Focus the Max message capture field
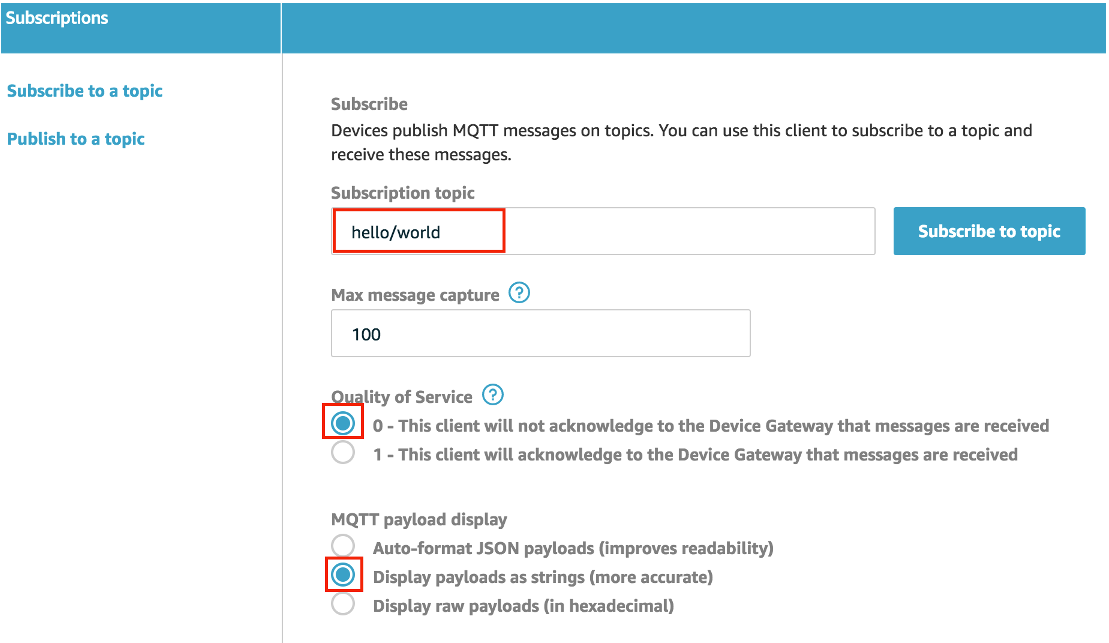Viewport: 1109px width, 643px height. 540,333
